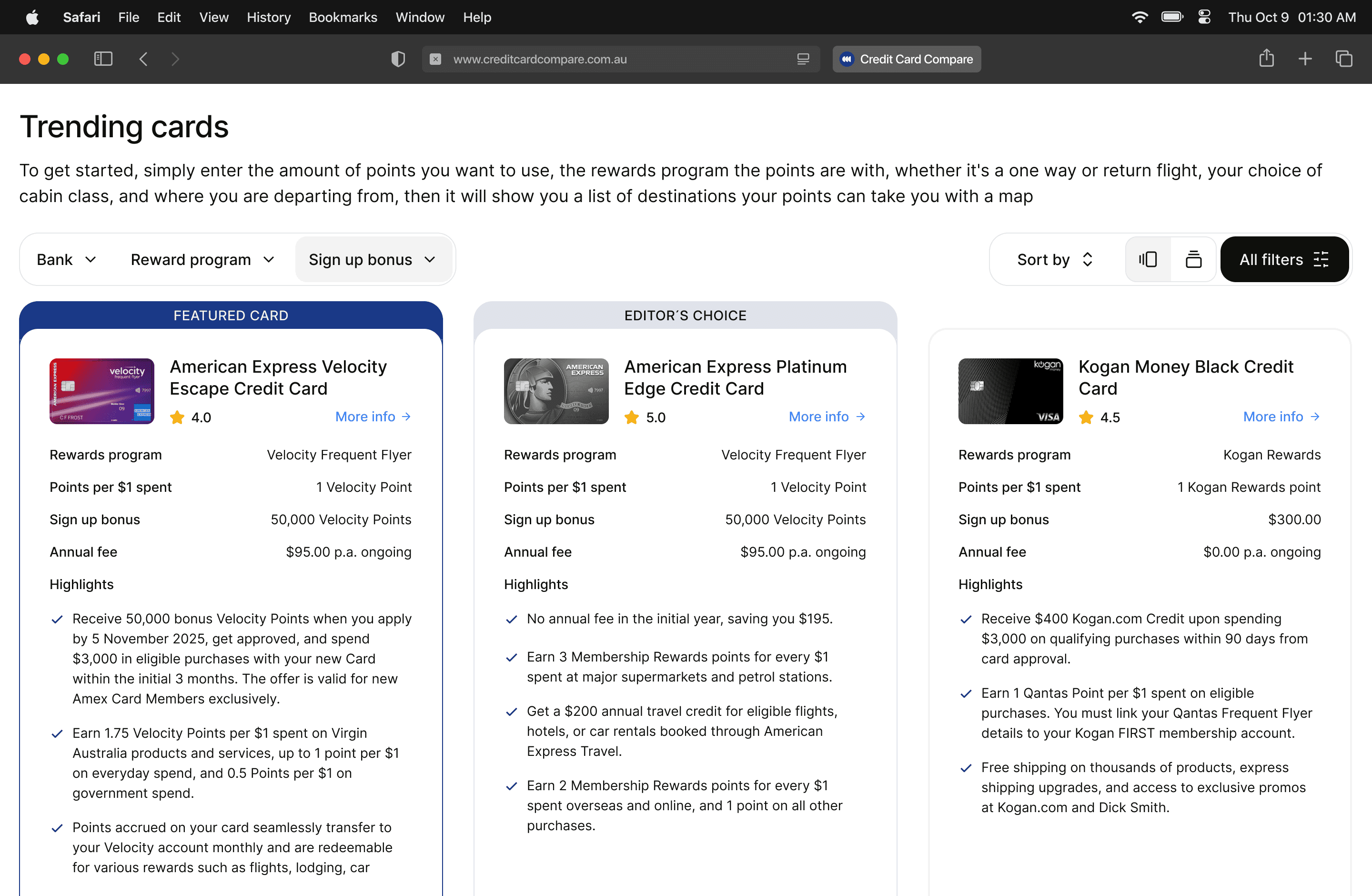Click the All filters button
The height and width of the screenshot is (896, 1372).
click(x=1284, y=259)
